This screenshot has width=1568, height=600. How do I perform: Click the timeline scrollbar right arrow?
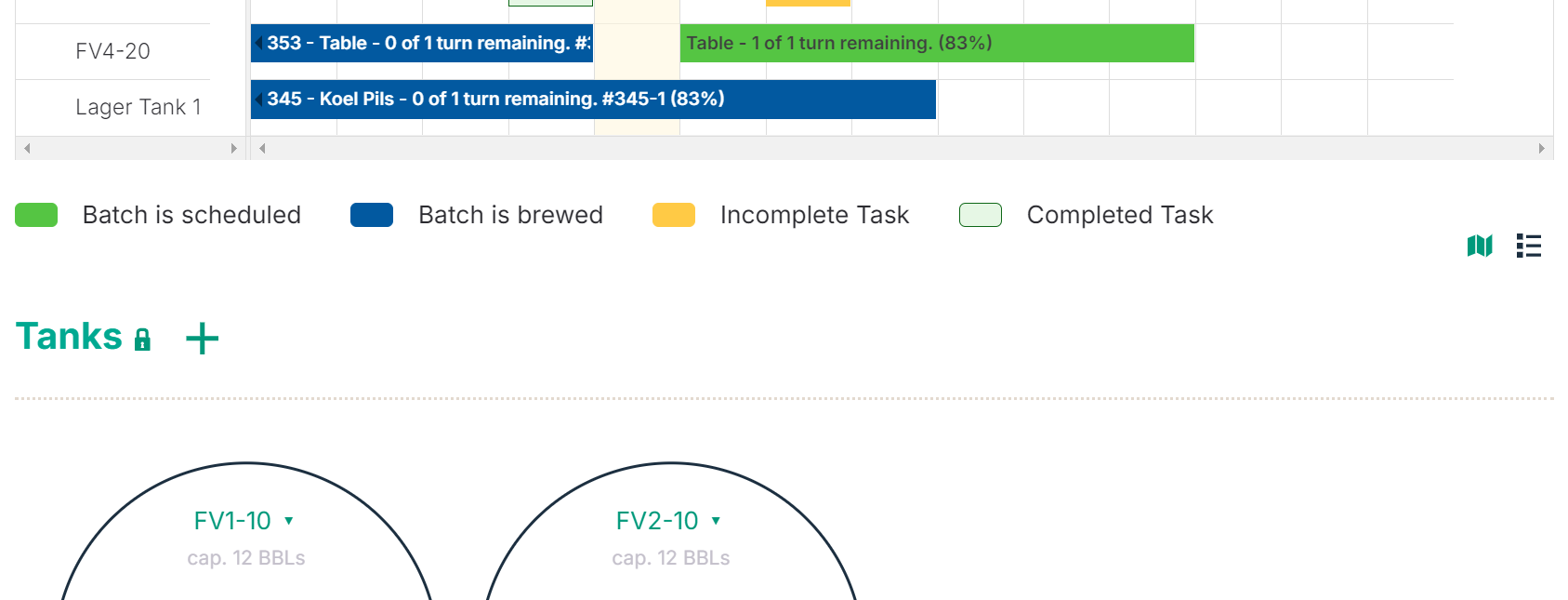point(1541,149)
